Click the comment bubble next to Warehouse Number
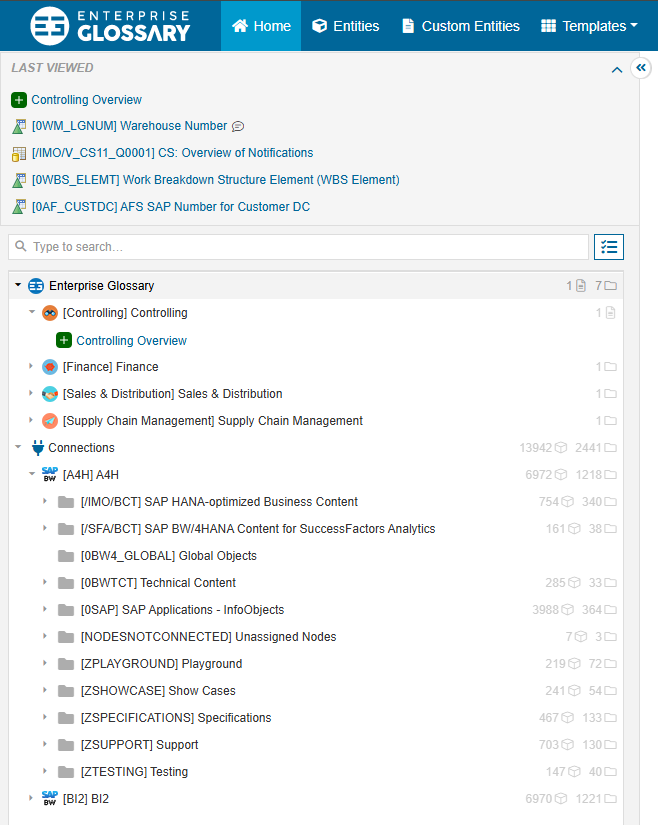 (238, 127)
